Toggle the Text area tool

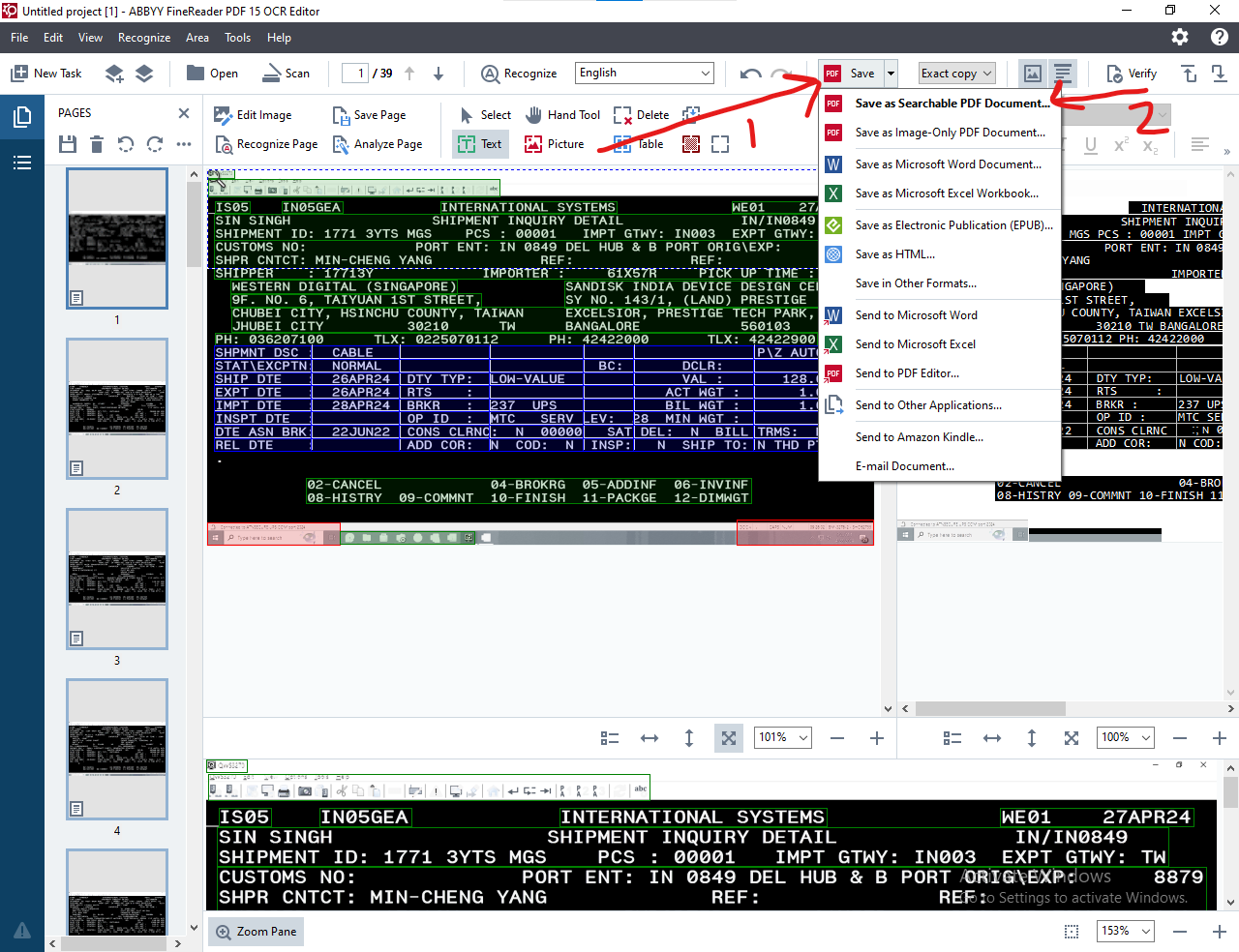pos(481,144)
